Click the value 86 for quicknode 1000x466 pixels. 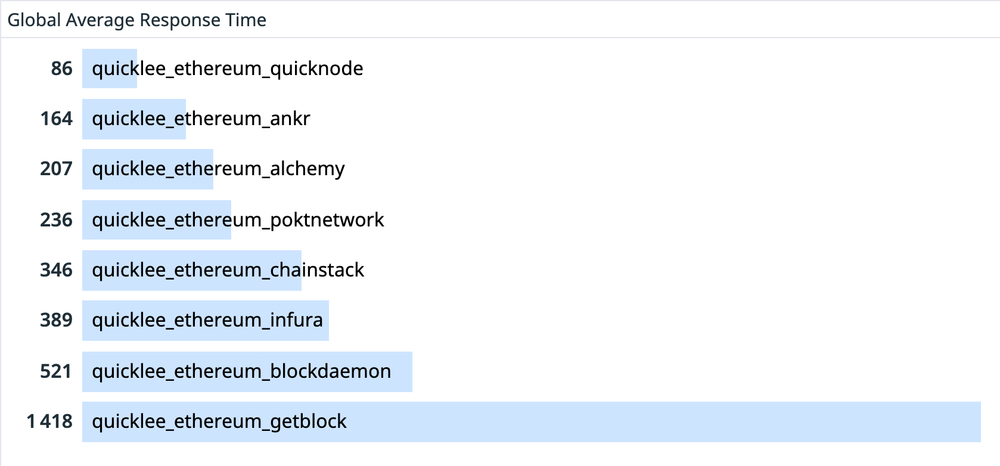click(62, 68)
